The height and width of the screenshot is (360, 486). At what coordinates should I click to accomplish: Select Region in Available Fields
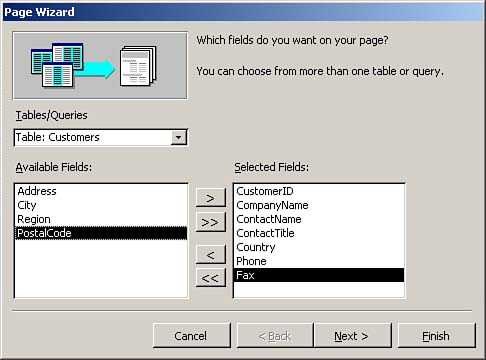pos(101,219)
